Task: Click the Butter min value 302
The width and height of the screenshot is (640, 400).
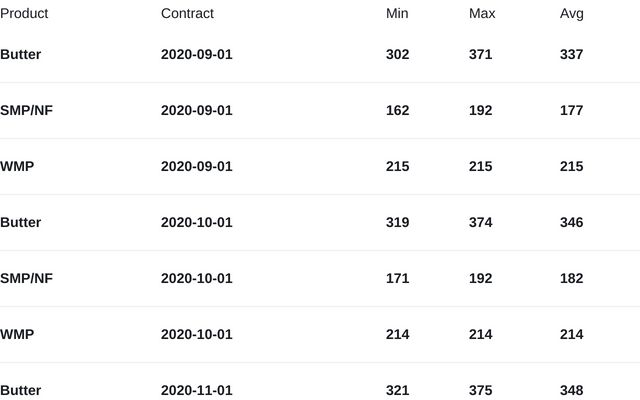Action: tap(397, 55)
